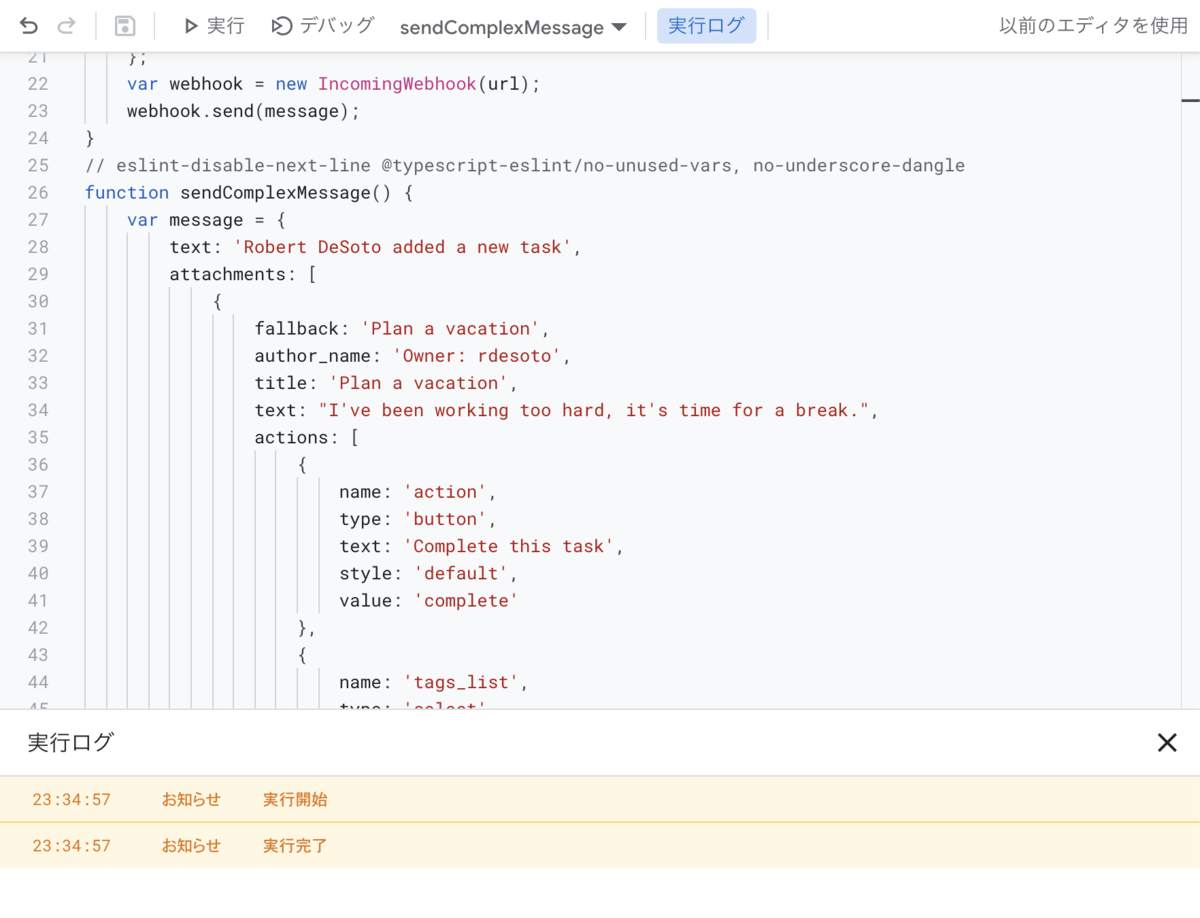Image resolution: width=1200 pixels, height=918 pixels.
Task: Click 'attachments: [' on line 29
Action: (243, 274)
